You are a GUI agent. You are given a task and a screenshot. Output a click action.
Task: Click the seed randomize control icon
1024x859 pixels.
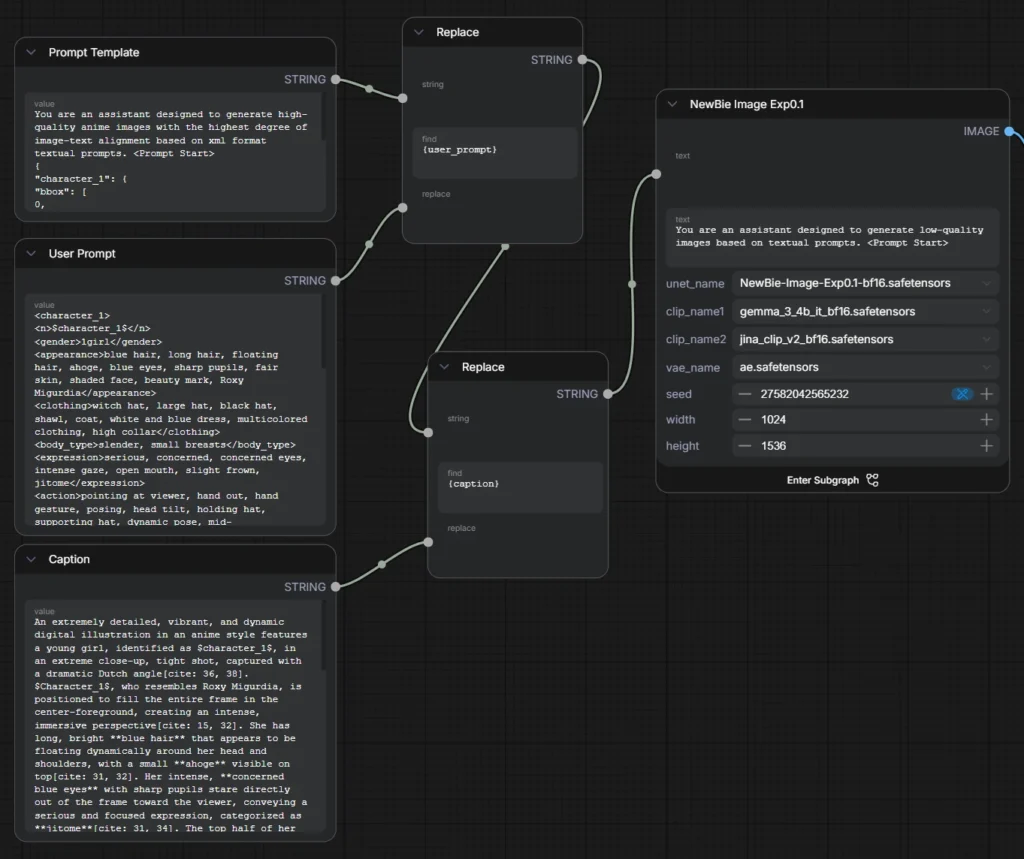(x=962, y=394)
